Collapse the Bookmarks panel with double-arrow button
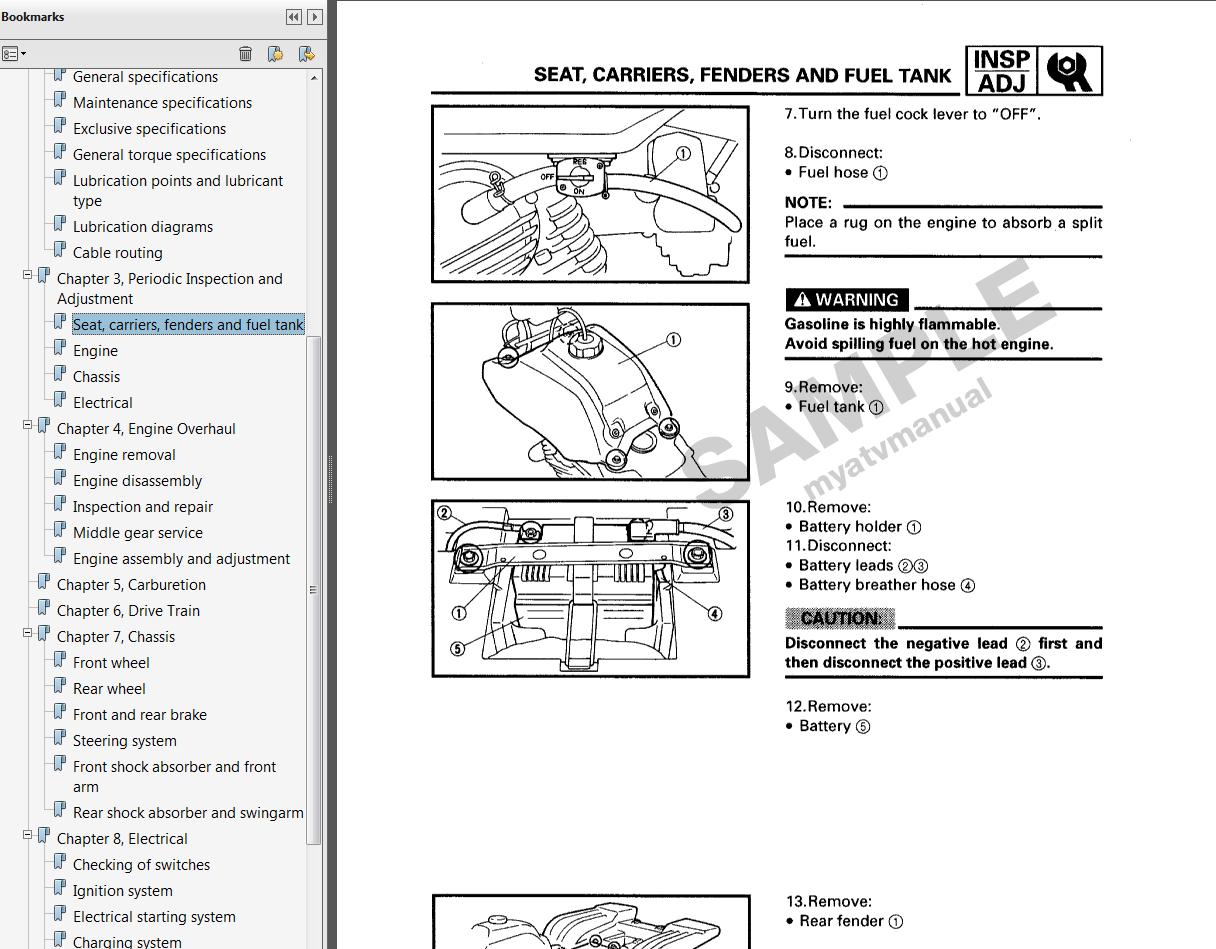The width and height of the screenshot is (1216, 949). pos(293,17)
